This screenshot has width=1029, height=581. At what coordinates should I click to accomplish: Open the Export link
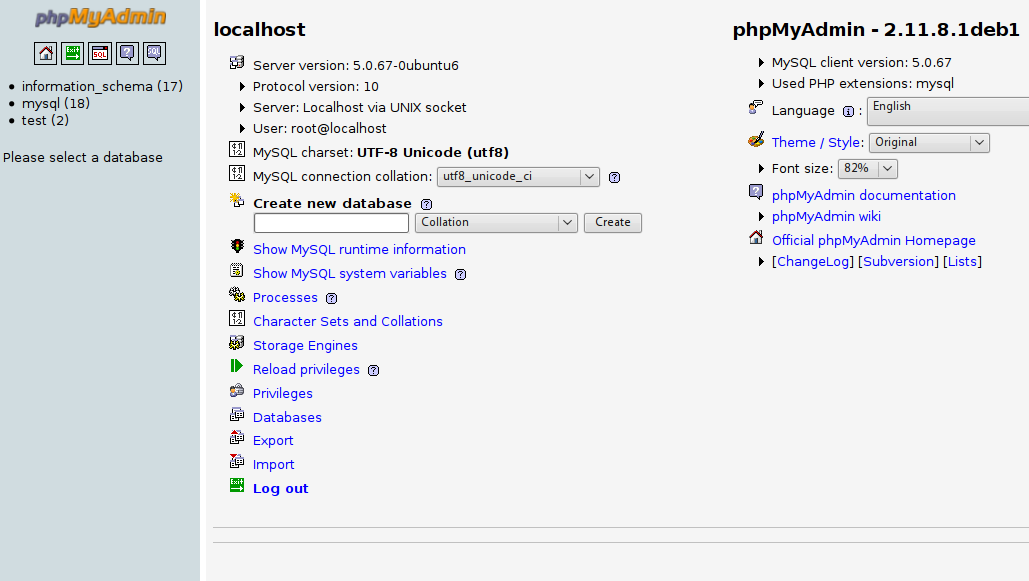273,441
